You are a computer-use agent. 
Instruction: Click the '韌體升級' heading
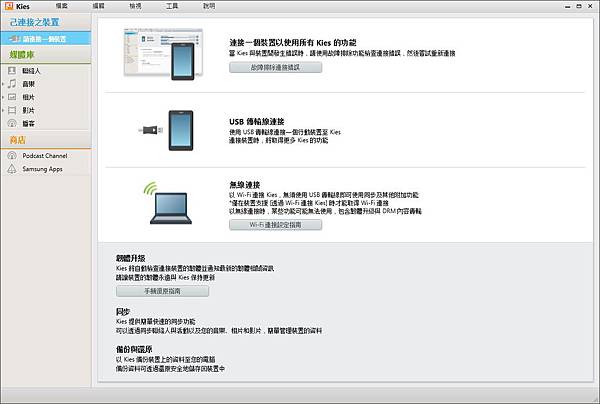tap(131, 258)
